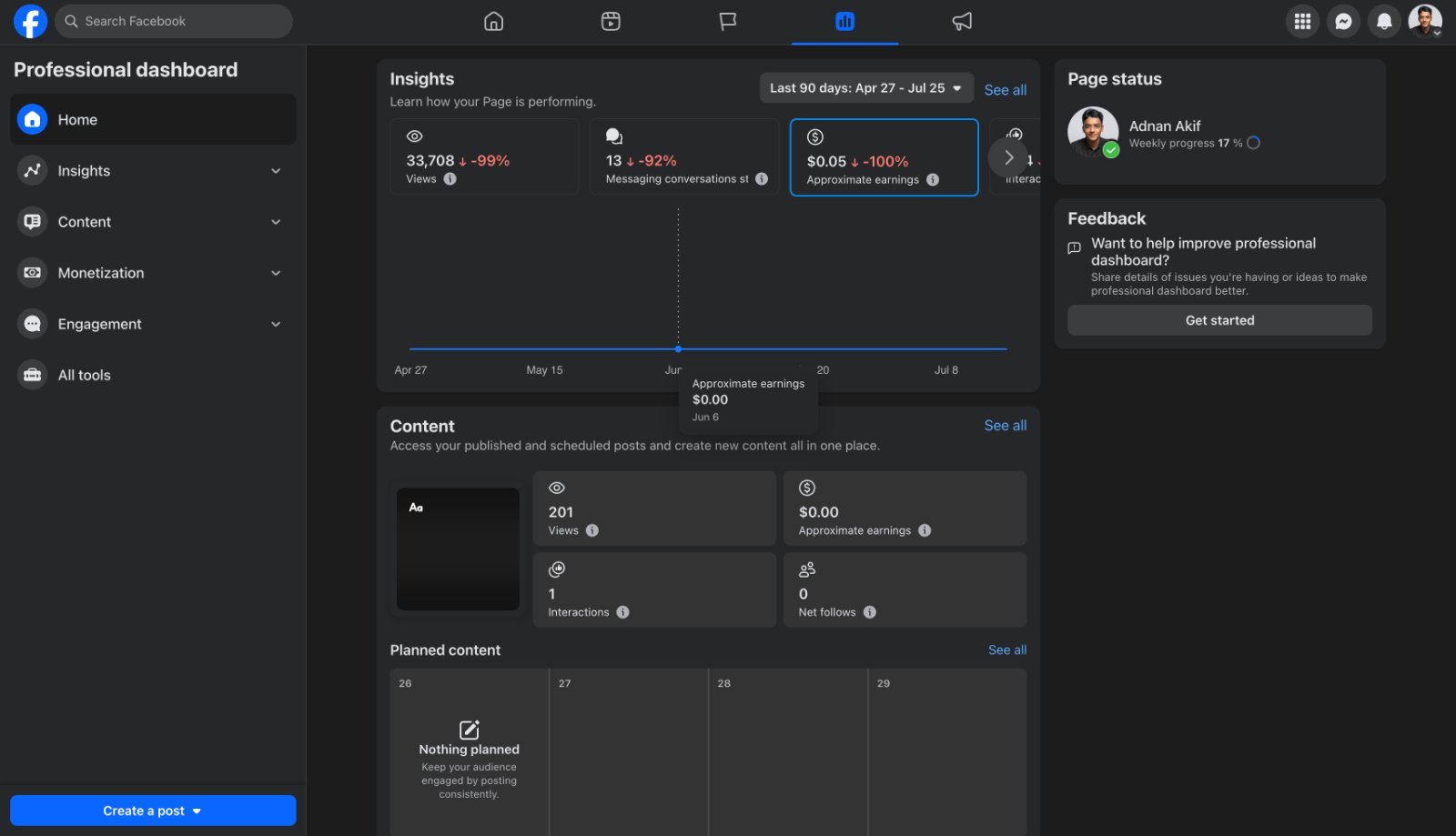
Task: Open the Ads megaphone tab icon
Action: (x=962, y=21)
